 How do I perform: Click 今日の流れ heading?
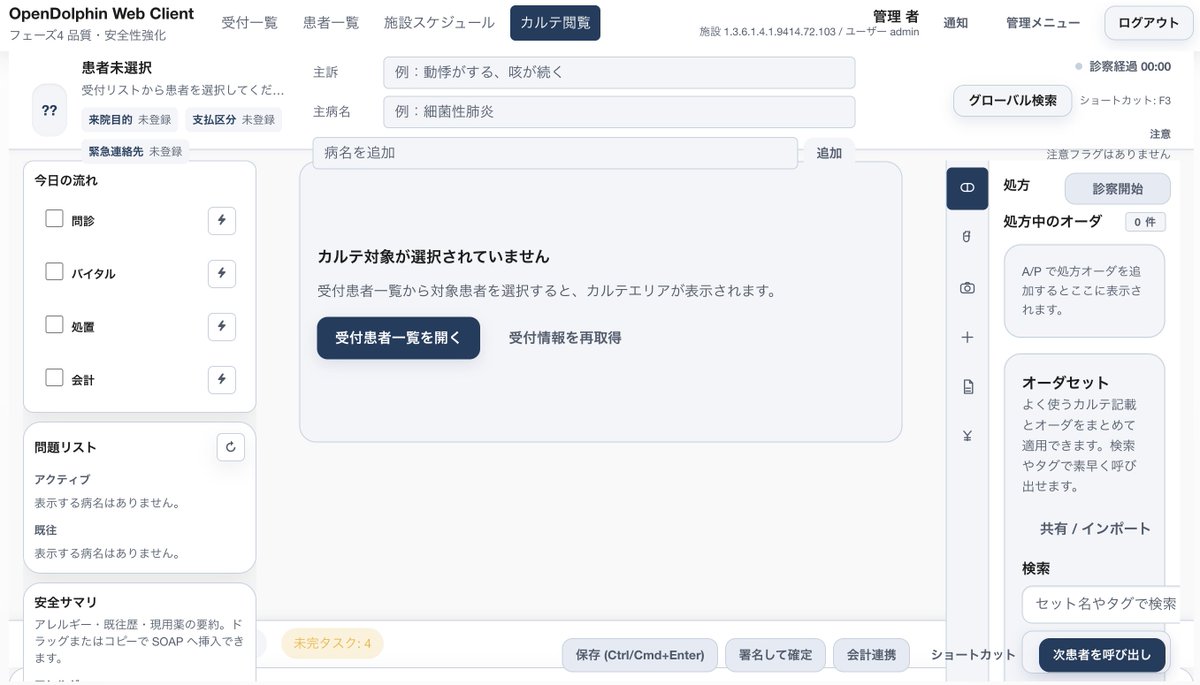(x=66, y=181)
